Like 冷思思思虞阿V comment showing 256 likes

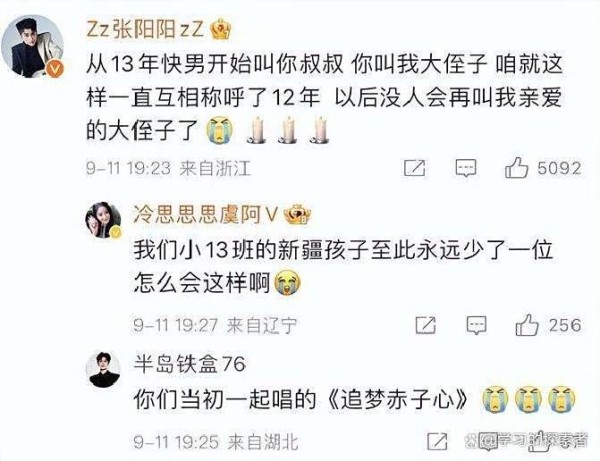527,325
